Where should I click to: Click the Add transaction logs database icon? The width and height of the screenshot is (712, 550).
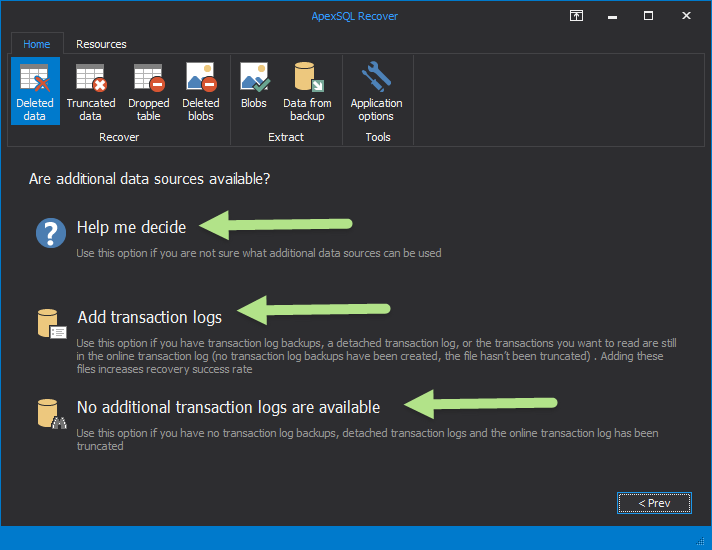(x=51, y=324)
